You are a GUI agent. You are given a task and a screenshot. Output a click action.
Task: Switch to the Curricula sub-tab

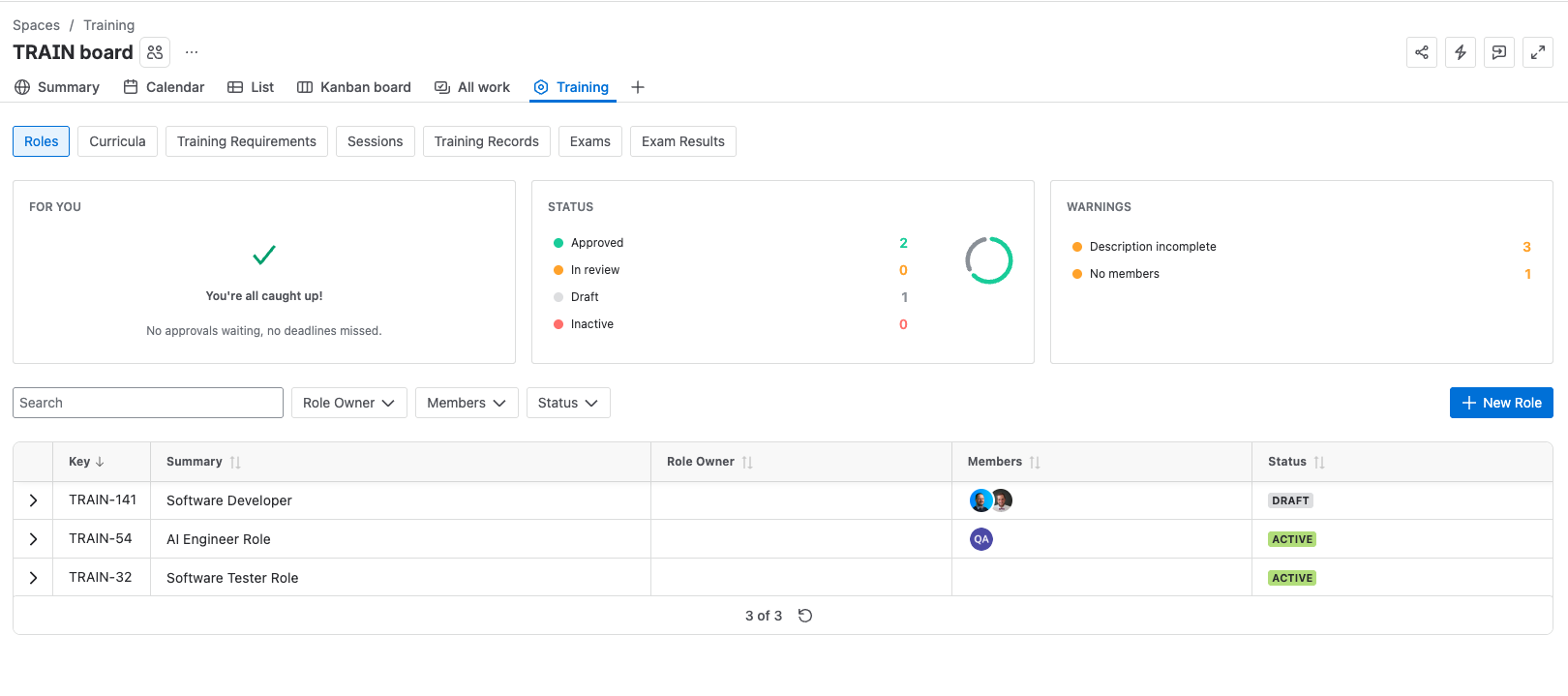tap(117, 141)
